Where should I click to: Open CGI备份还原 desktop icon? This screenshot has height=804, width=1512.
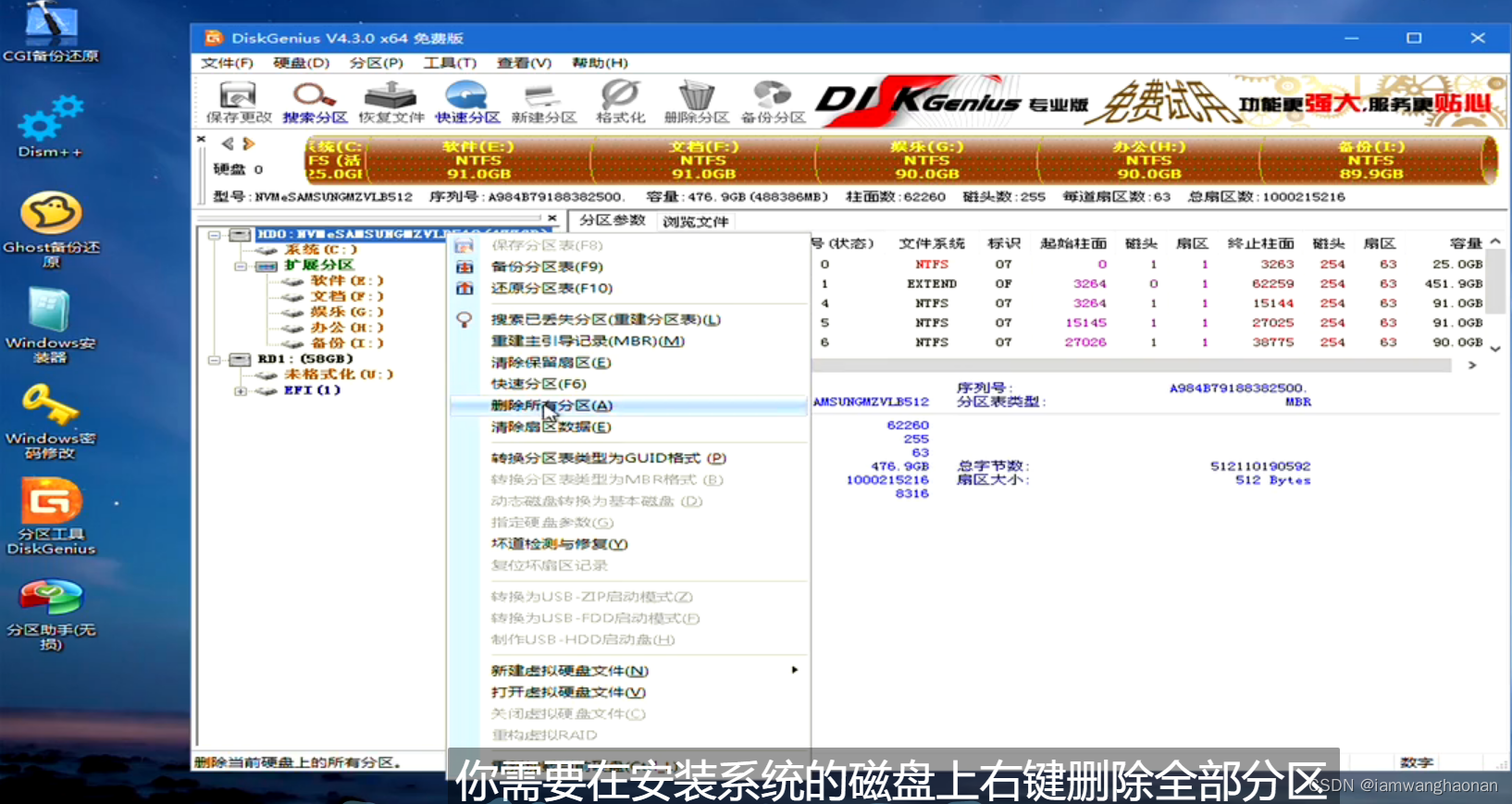coord(51,32)
